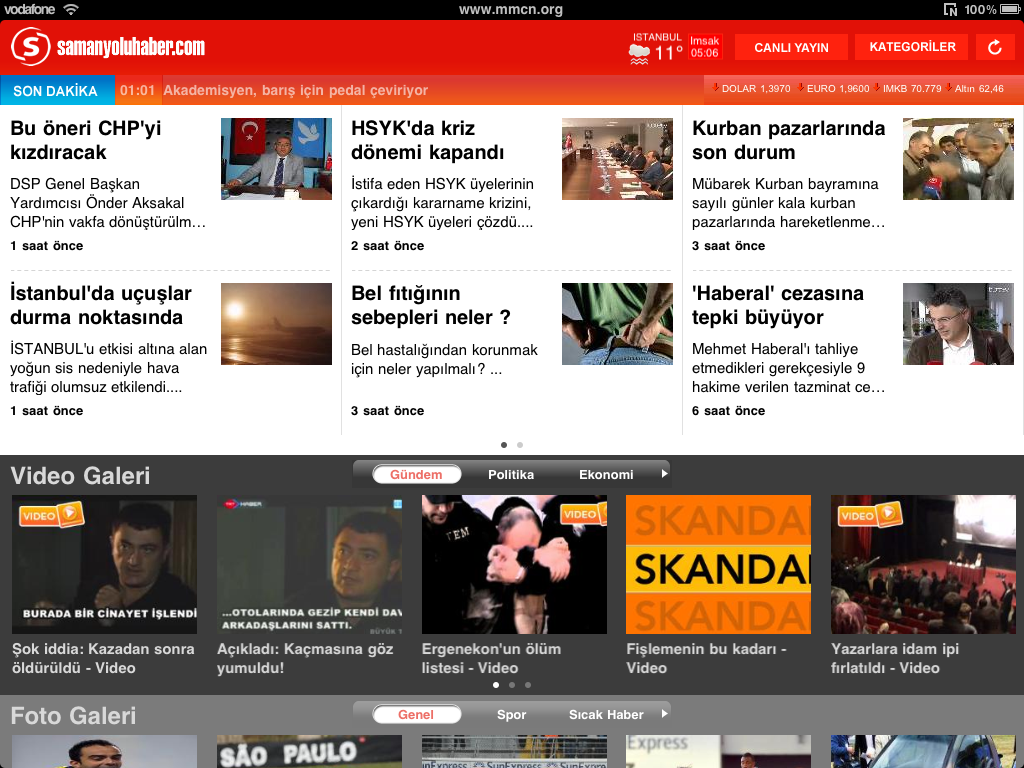Open headline 'Bu öneri CHP'yi kızdıracak'

coord(86,140)
